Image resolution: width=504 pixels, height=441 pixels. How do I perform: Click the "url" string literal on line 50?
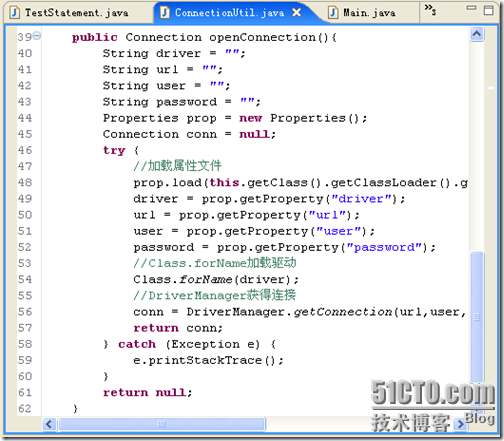[x=327, y=215]
